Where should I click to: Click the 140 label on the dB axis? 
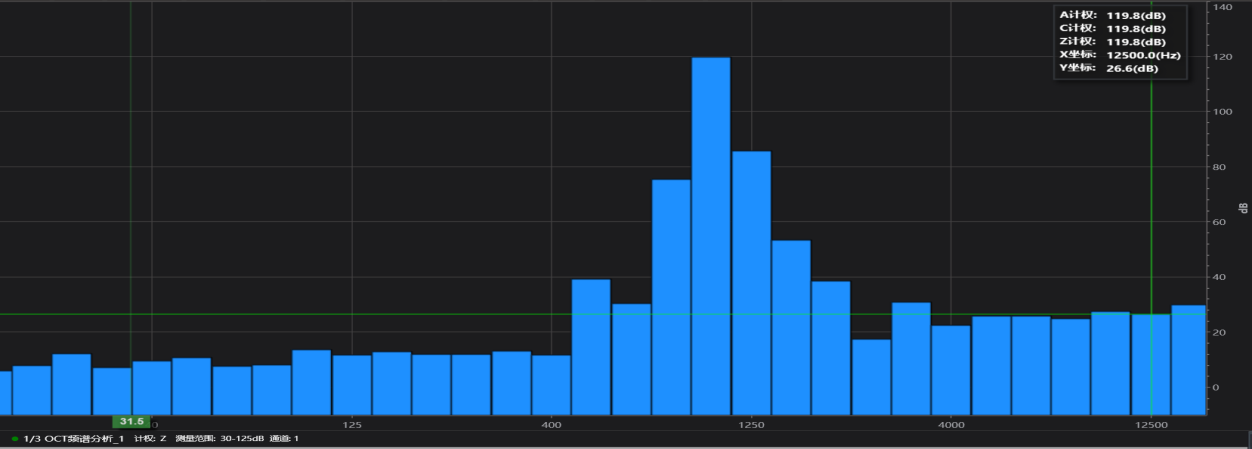(1222, 7)
